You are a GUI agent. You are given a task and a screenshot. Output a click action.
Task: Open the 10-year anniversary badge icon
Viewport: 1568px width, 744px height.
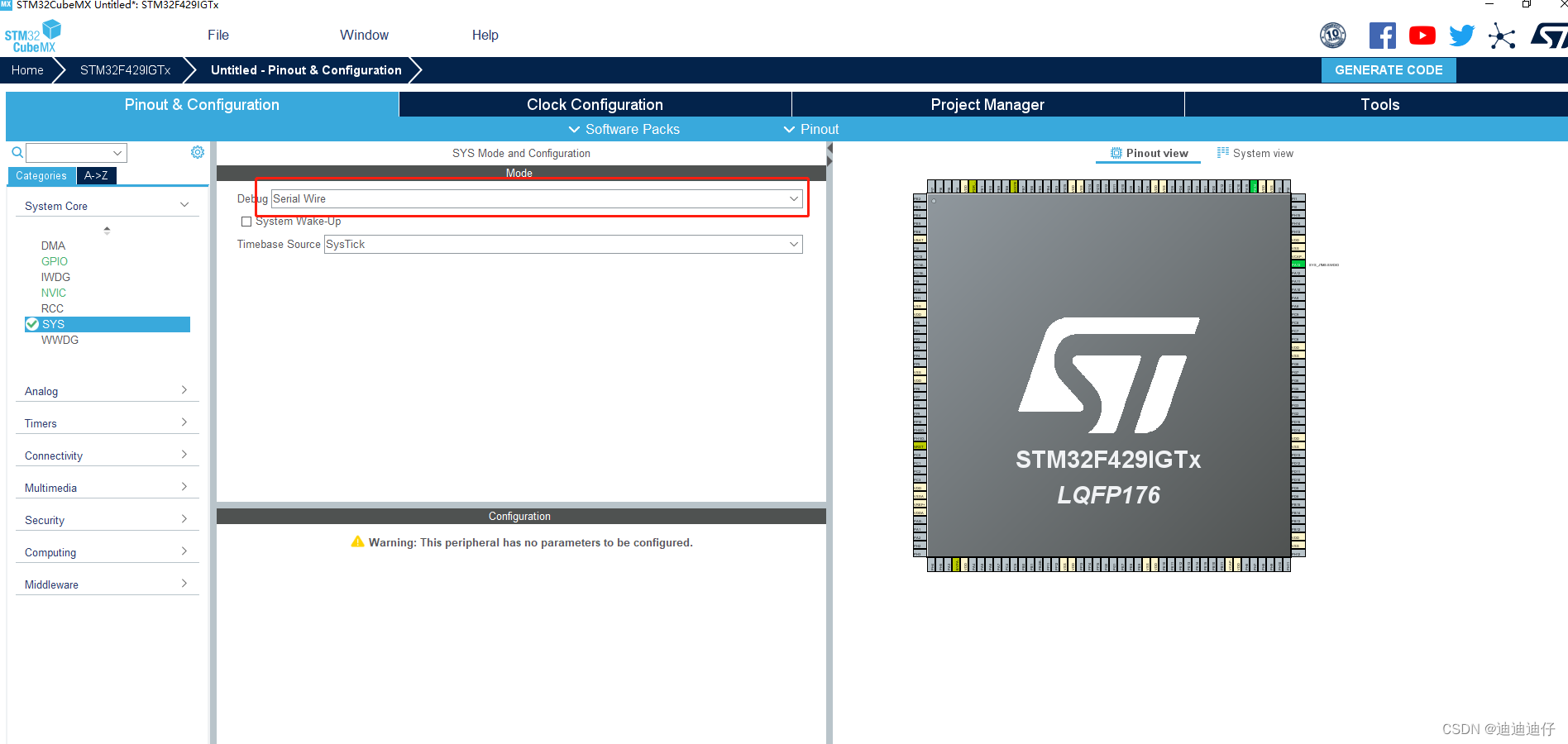pos(1332,36)
